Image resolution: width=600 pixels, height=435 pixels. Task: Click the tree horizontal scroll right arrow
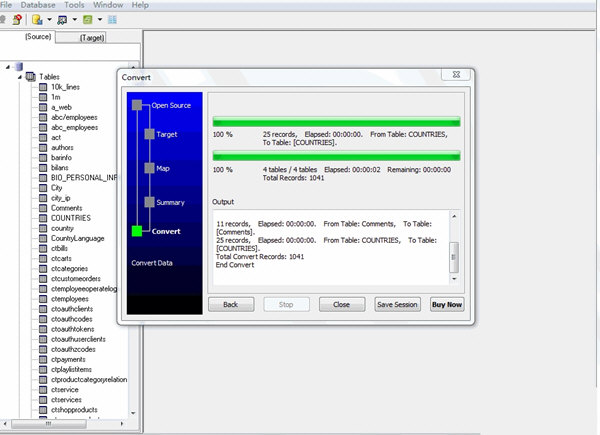point(122,424)
